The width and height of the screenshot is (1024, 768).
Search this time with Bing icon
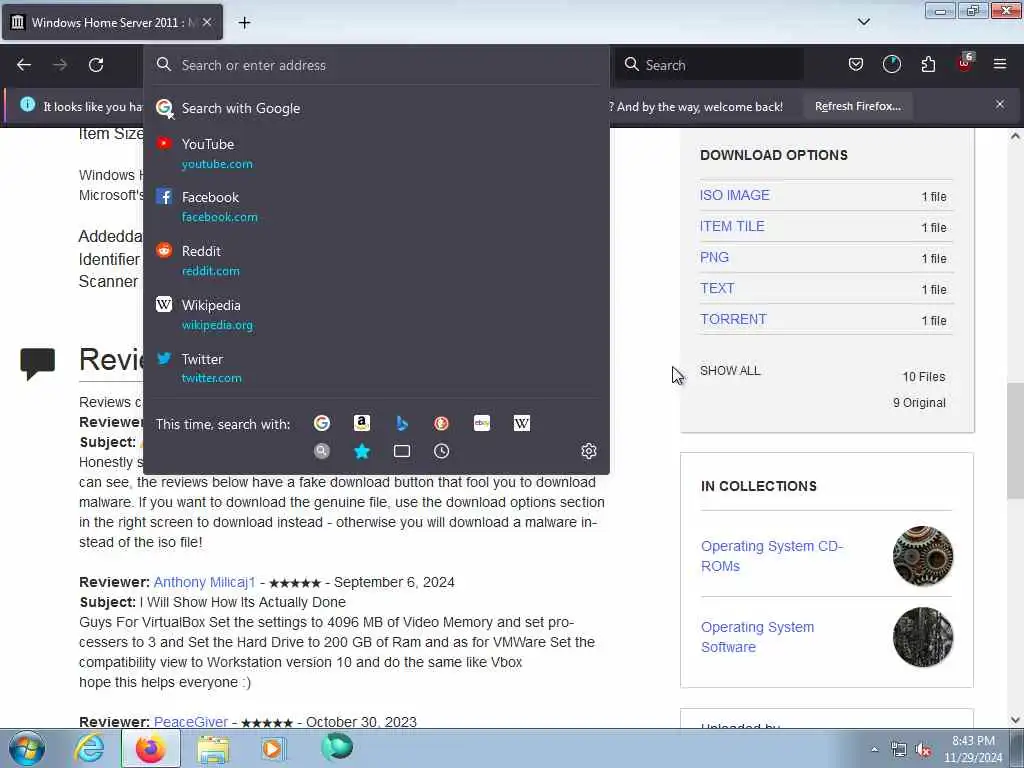(402, 423)
